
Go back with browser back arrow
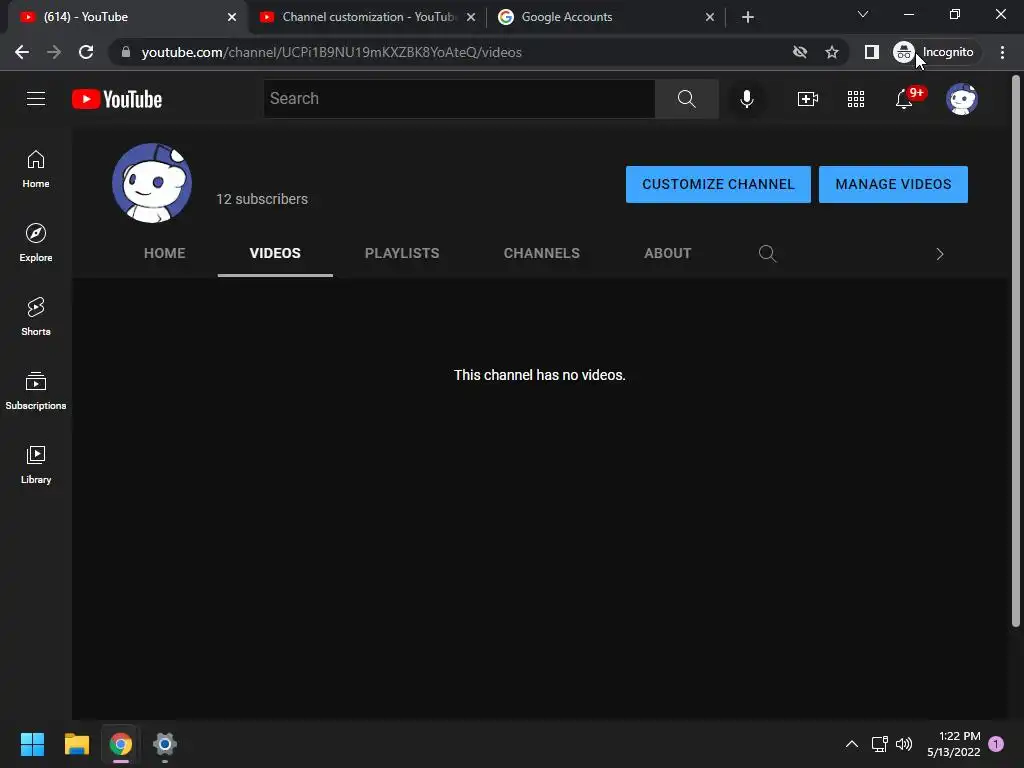click(22, 52)
